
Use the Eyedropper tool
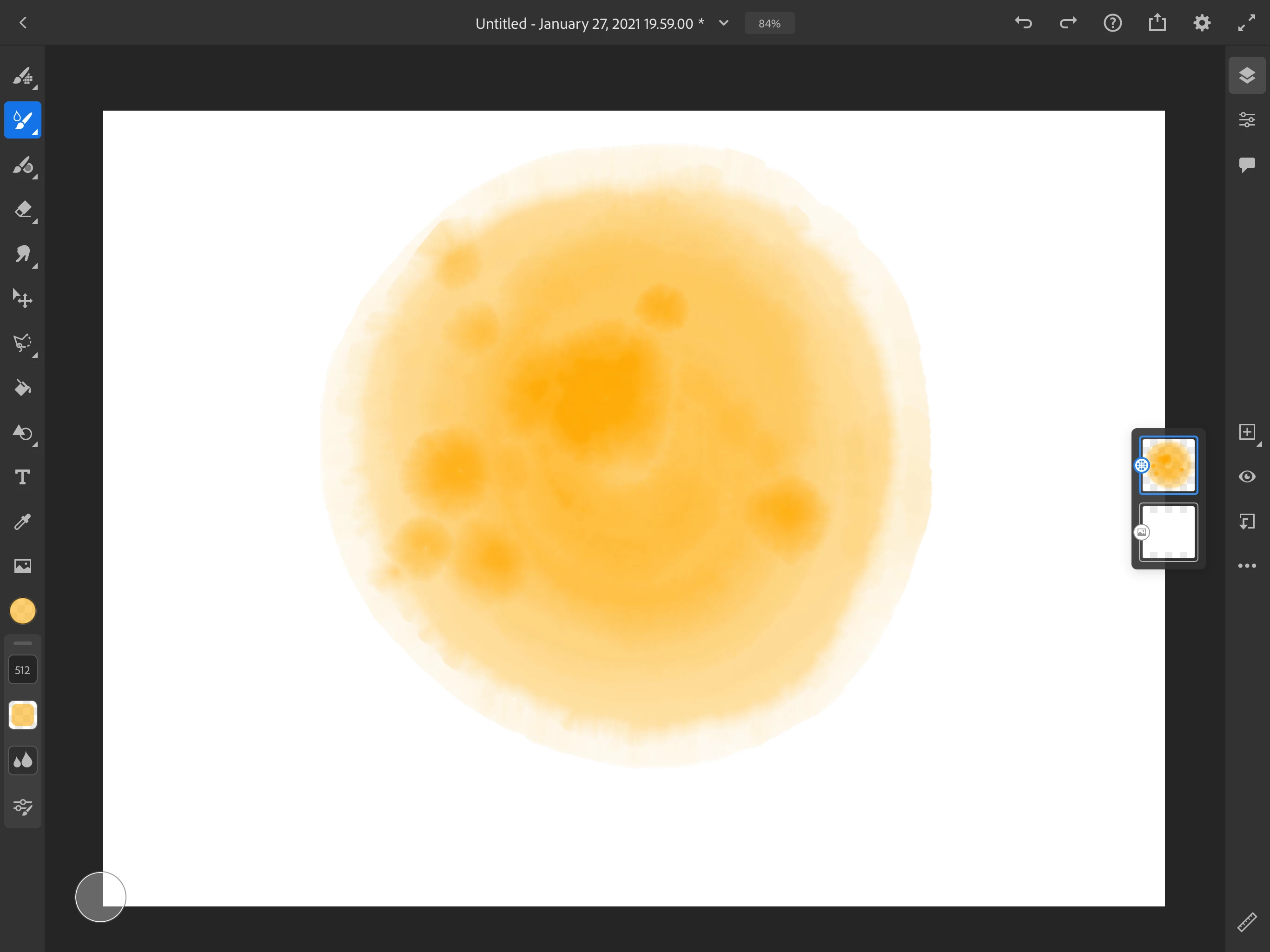point(22,522)
